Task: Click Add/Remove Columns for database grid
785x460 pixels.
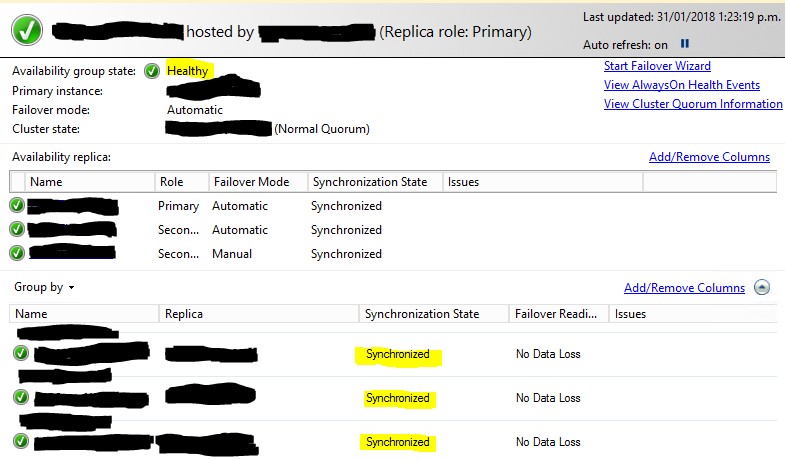Action: (684, 288)
